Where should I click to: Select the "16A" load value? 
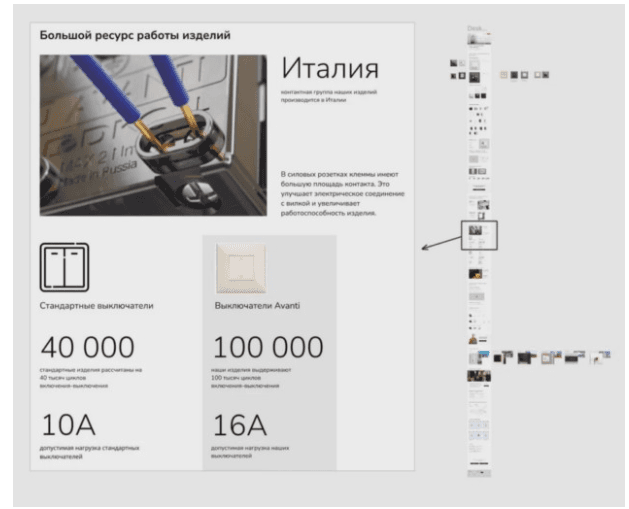tap(239, 425)
